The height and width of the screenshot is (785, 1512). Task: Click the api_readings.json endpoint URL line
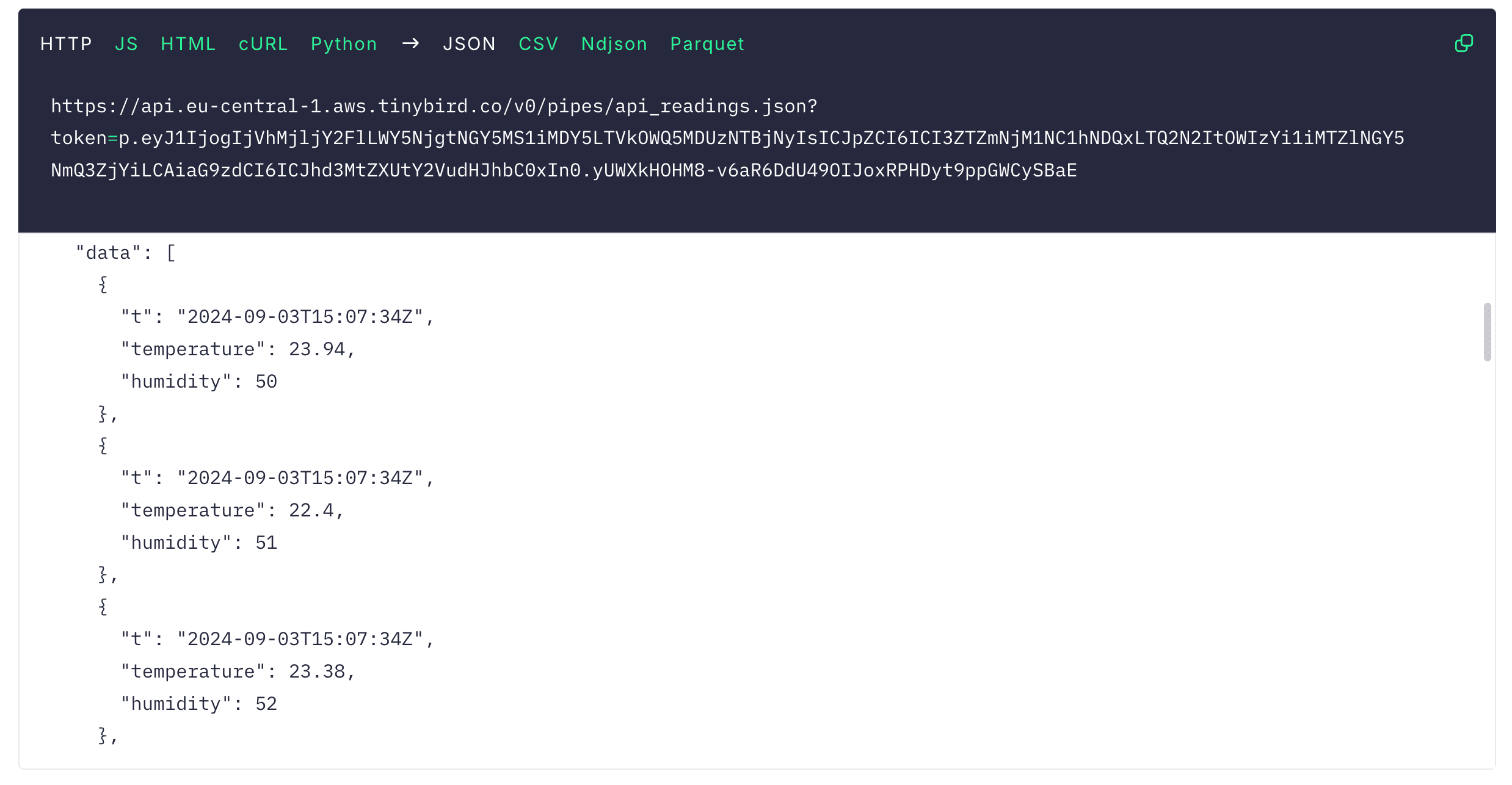pos(434,106)
